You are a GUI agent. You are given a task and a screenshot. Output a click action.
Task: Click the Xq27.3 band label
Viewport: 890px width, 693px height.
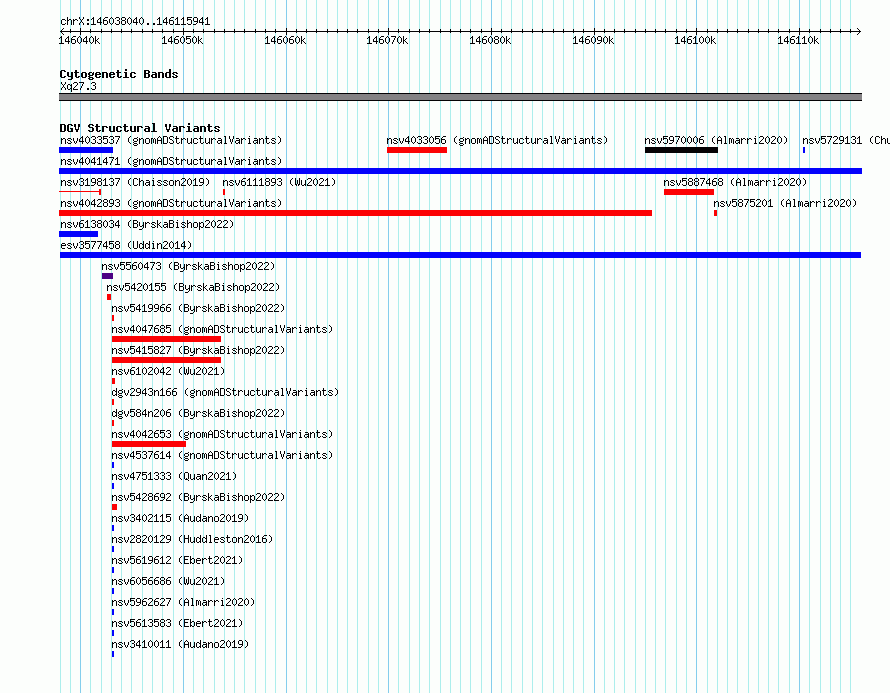[x=78, y=86]
